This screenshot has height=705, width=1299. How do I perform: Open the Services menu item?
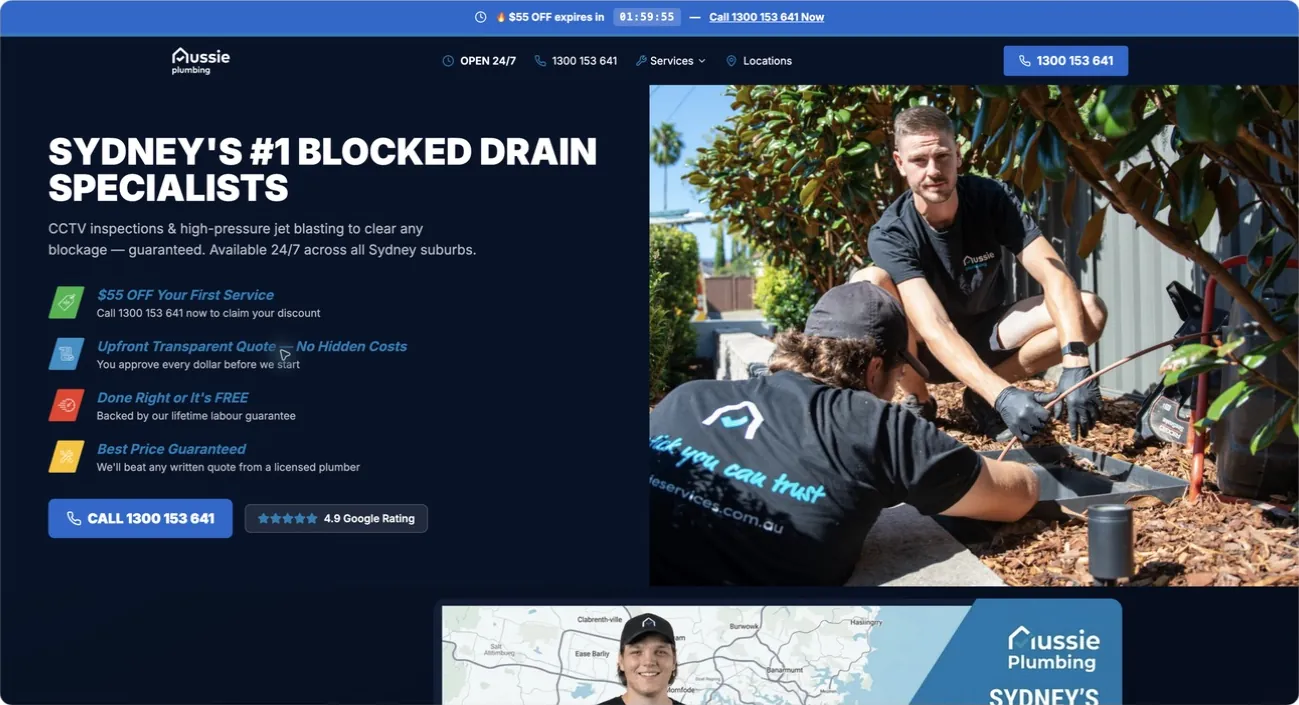(671, 61)
